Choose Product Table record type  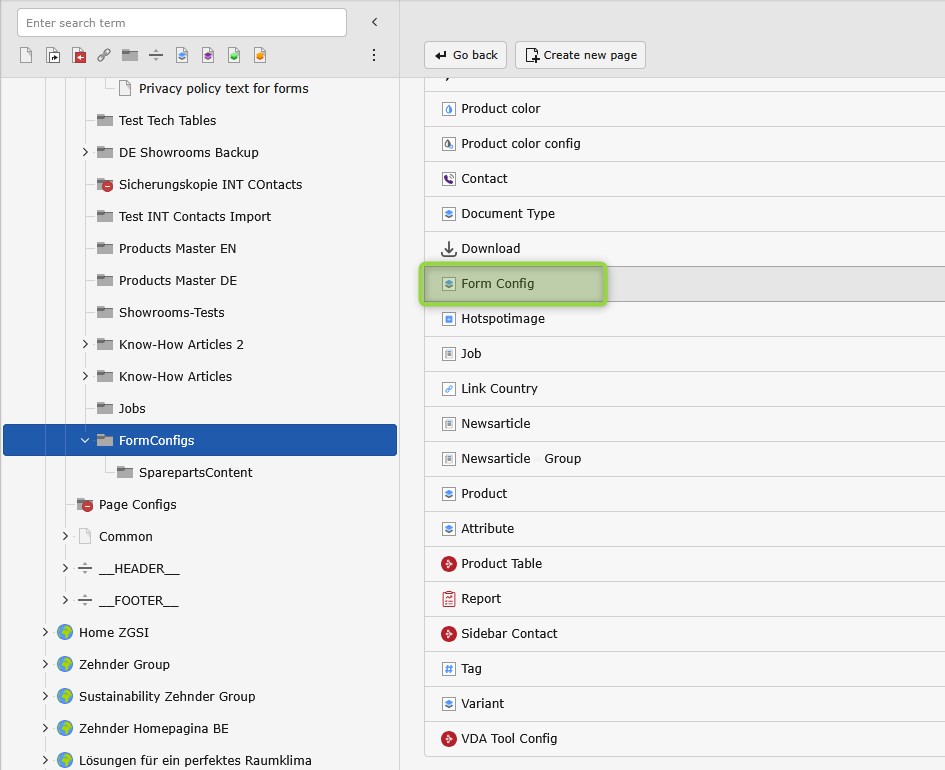coord(501,564)
